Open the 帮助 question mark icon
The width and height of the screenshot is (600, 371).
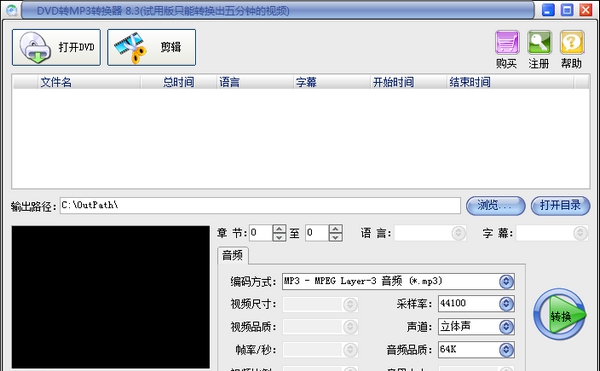coord(572,42)
